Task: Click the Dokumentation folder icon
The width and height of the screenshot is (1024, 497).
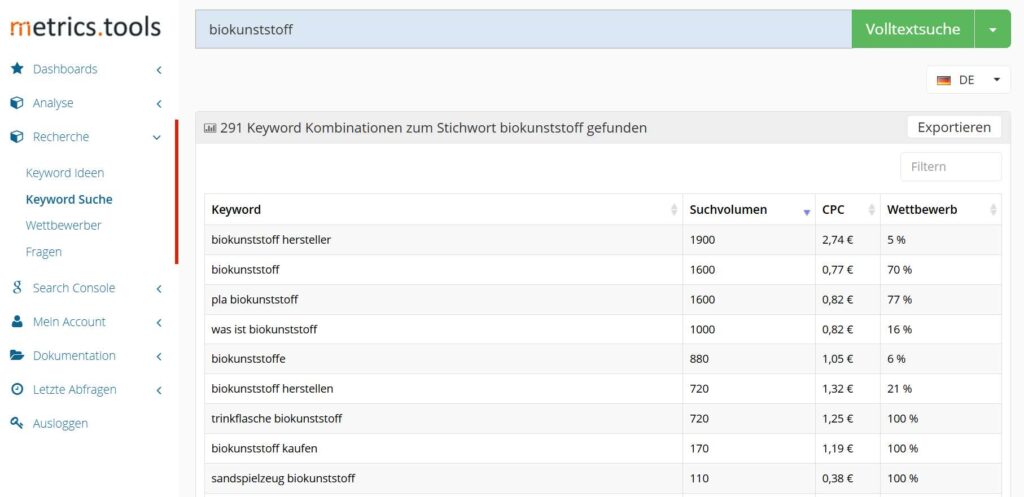Action: 18,355
